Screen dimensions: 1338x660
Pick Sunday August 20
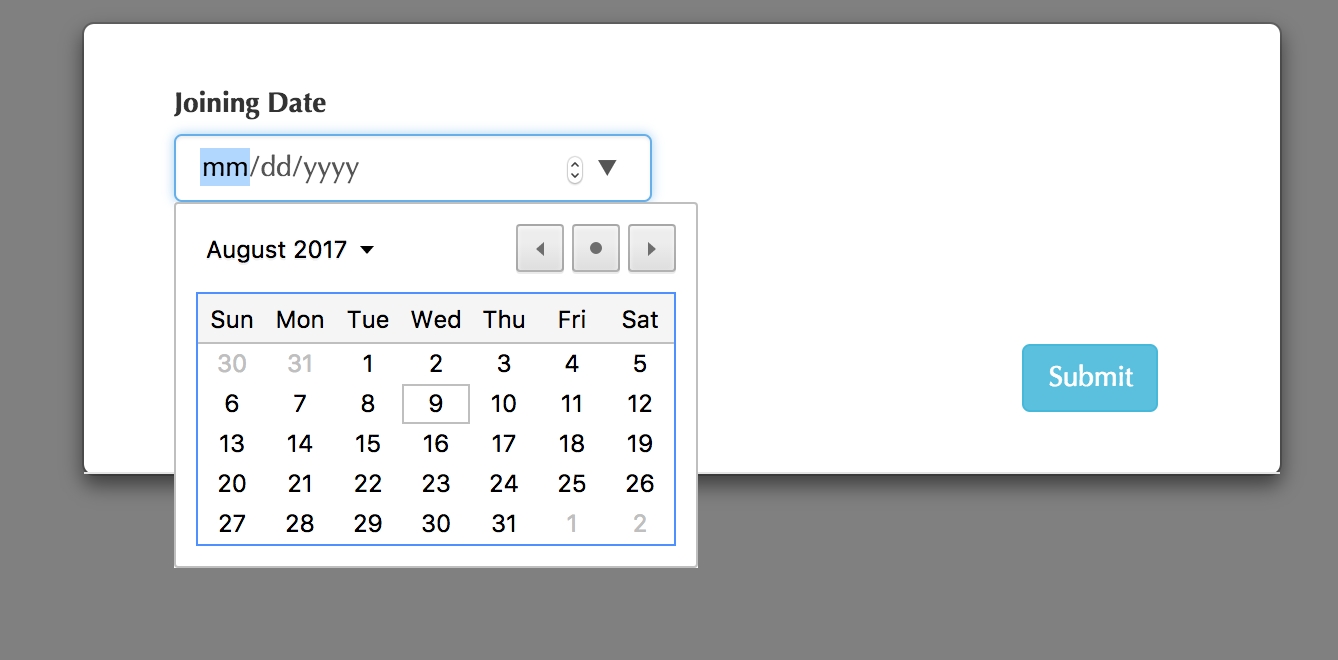click(232, 484)
